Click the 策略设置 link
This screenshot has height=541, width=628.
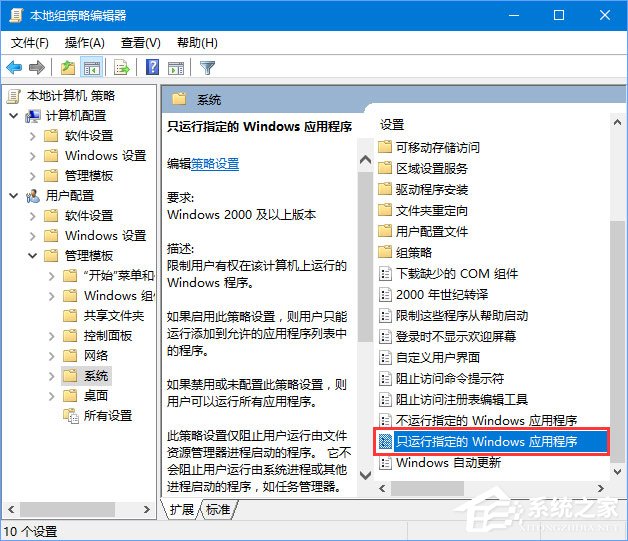click(x=215, y=164)
